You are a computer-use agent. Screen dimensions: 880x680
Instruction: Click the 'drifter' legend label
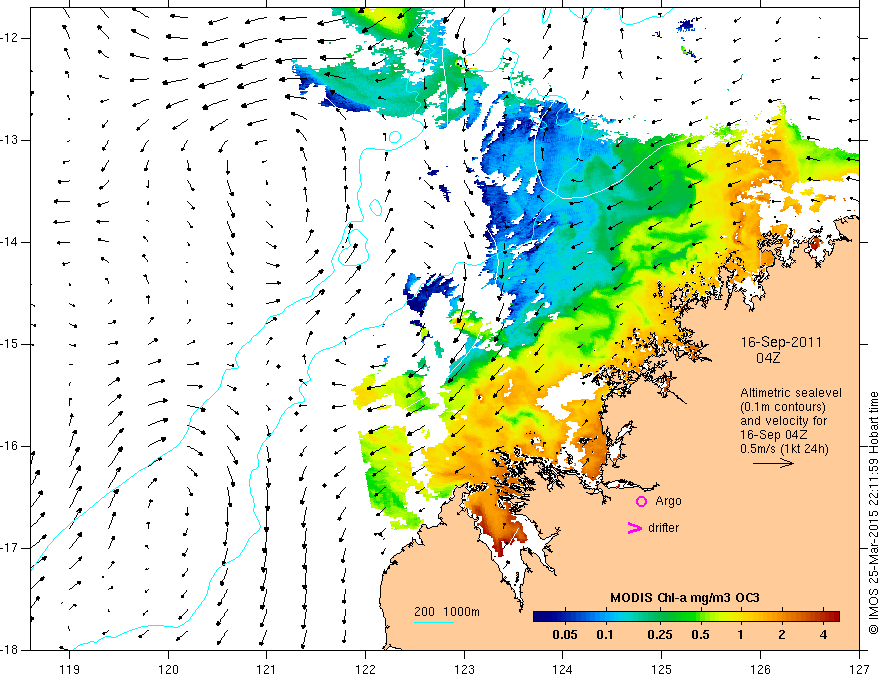pyautogui.click(x=663, y=528)
